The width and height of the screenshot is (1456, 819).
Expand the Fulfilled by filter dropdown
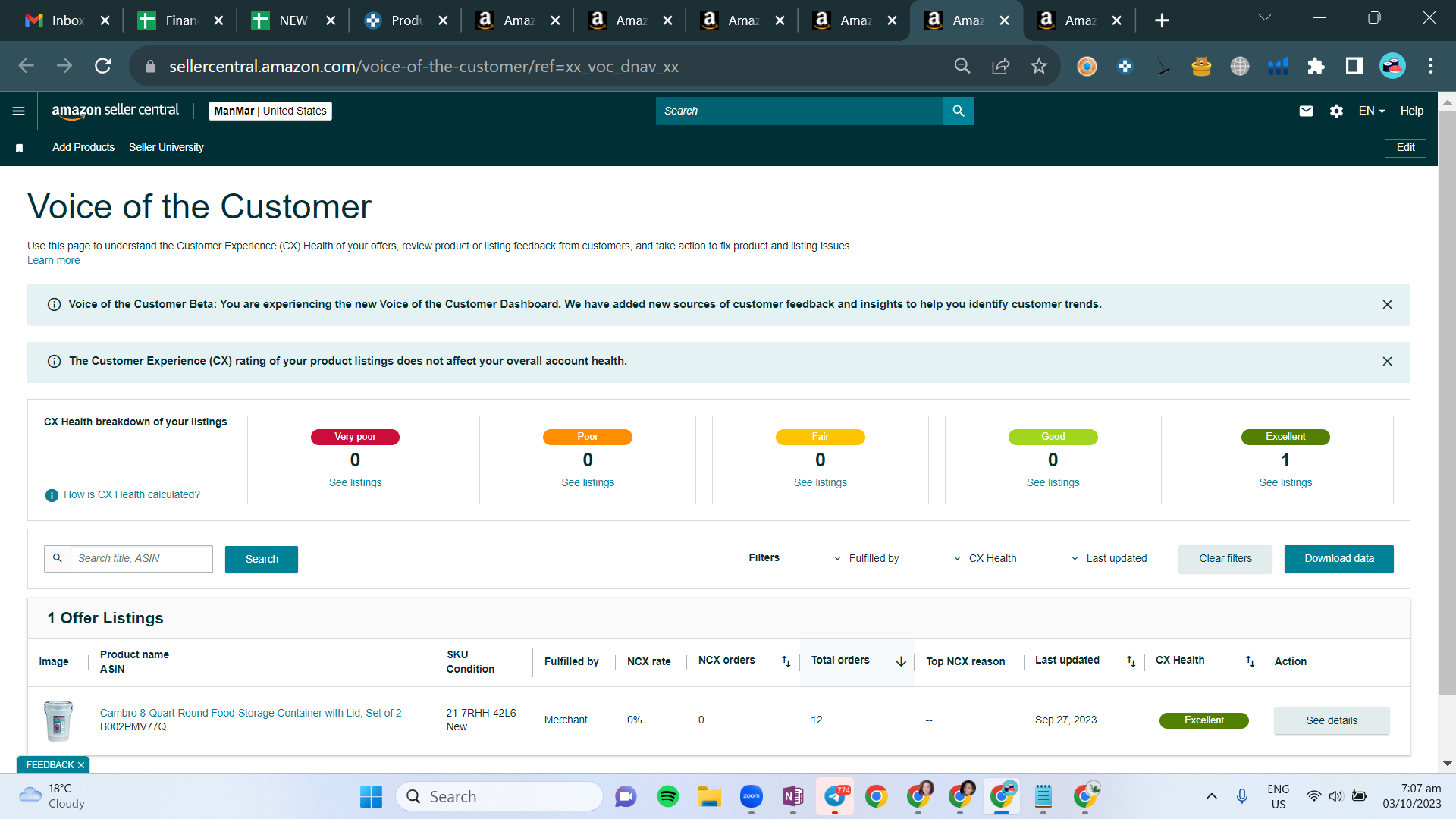pos(866,559)
